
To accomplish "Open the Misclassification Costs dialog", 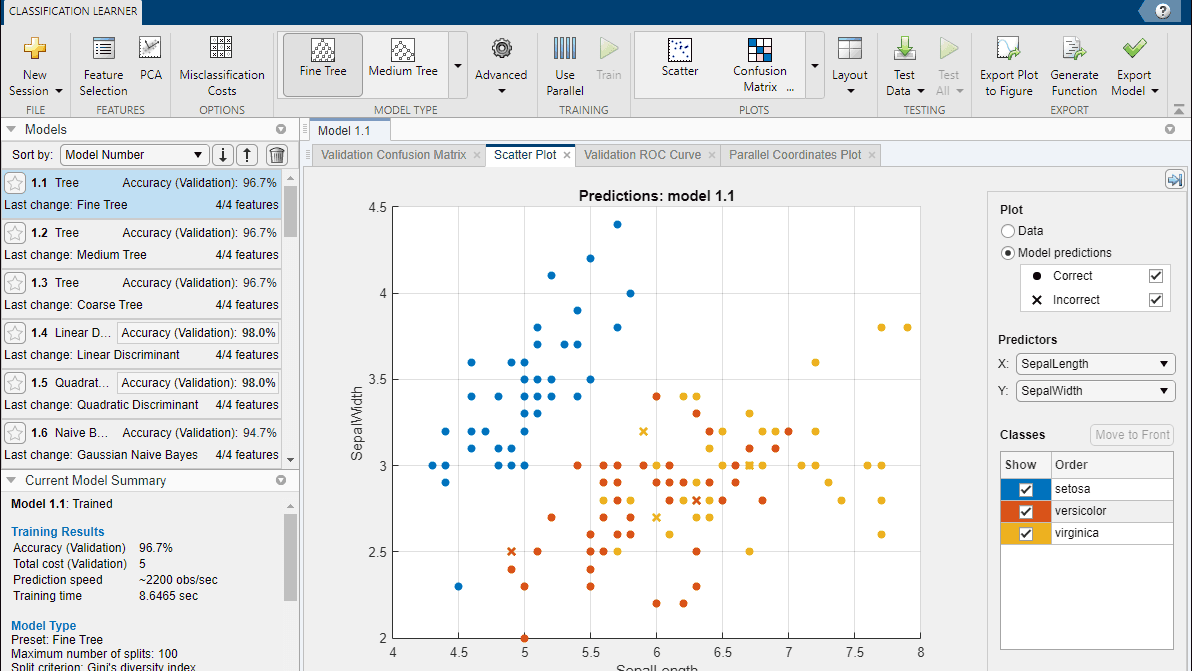I will [x=221, y=65].
